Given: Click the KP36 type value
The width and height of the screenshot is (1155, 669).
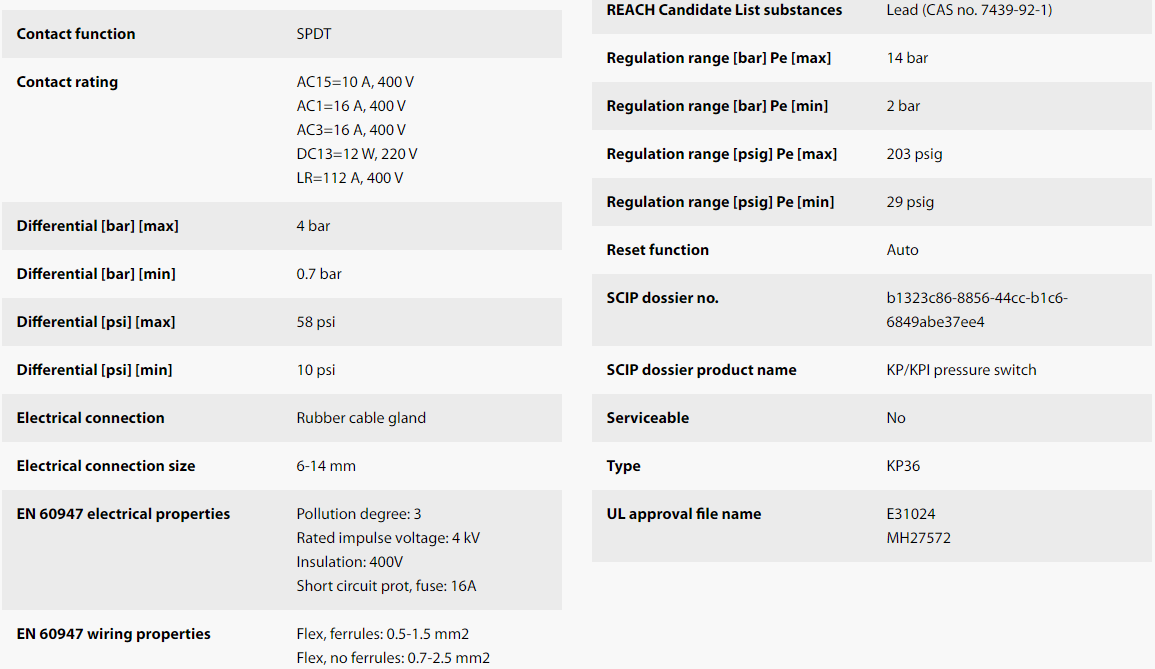Looking at the screenshot, I should tap(903, 466).
